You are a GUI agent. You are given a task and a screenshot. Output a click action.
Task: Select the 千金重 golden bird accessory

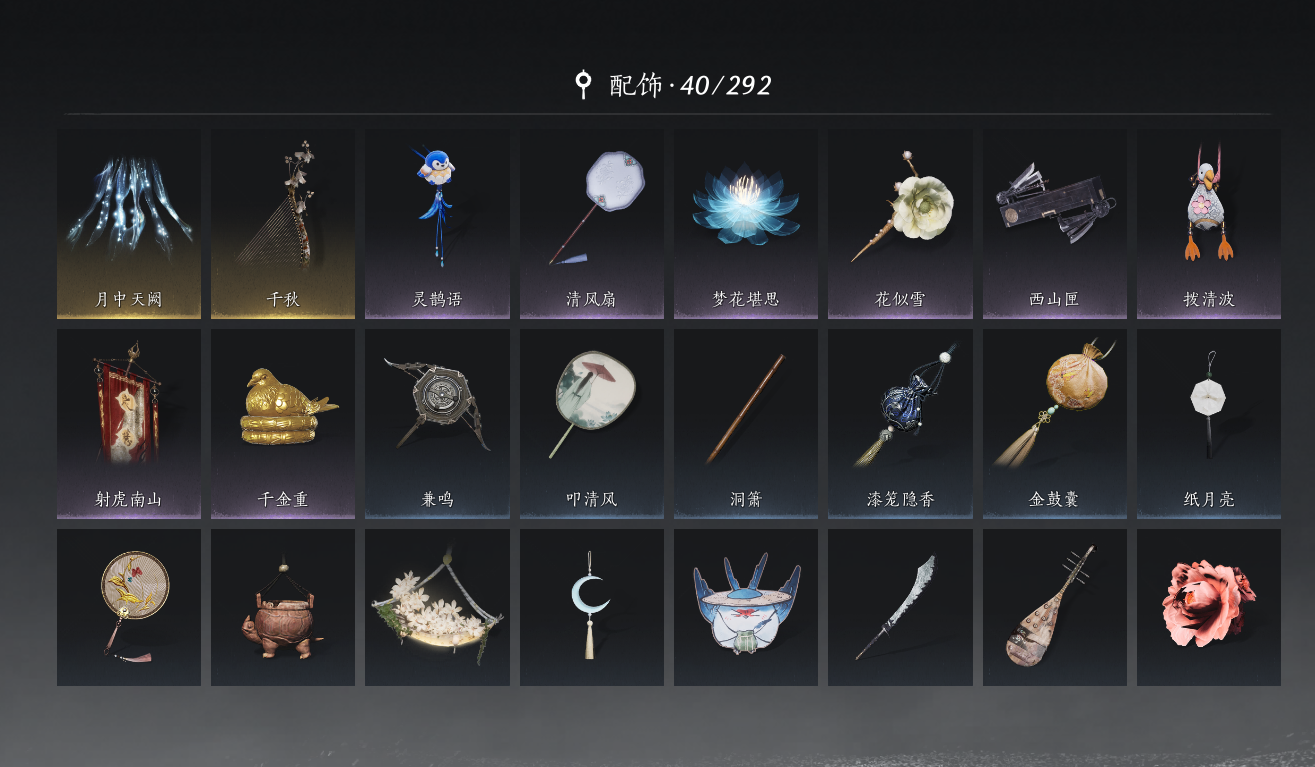coord(283,424)
